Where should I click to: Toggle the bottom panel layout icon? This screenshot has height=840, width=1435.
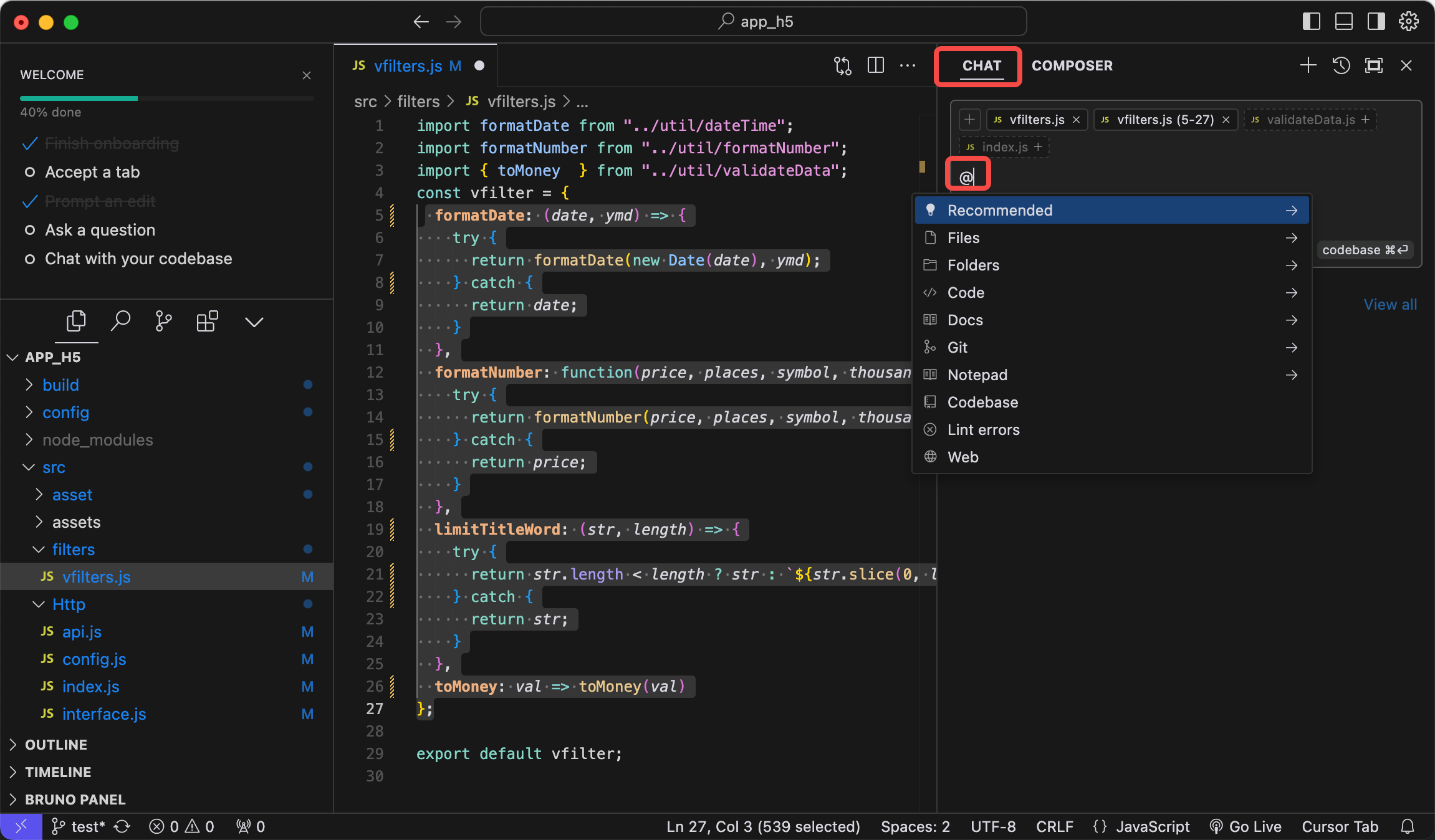pyautogui.click(x=1344, y=22)
